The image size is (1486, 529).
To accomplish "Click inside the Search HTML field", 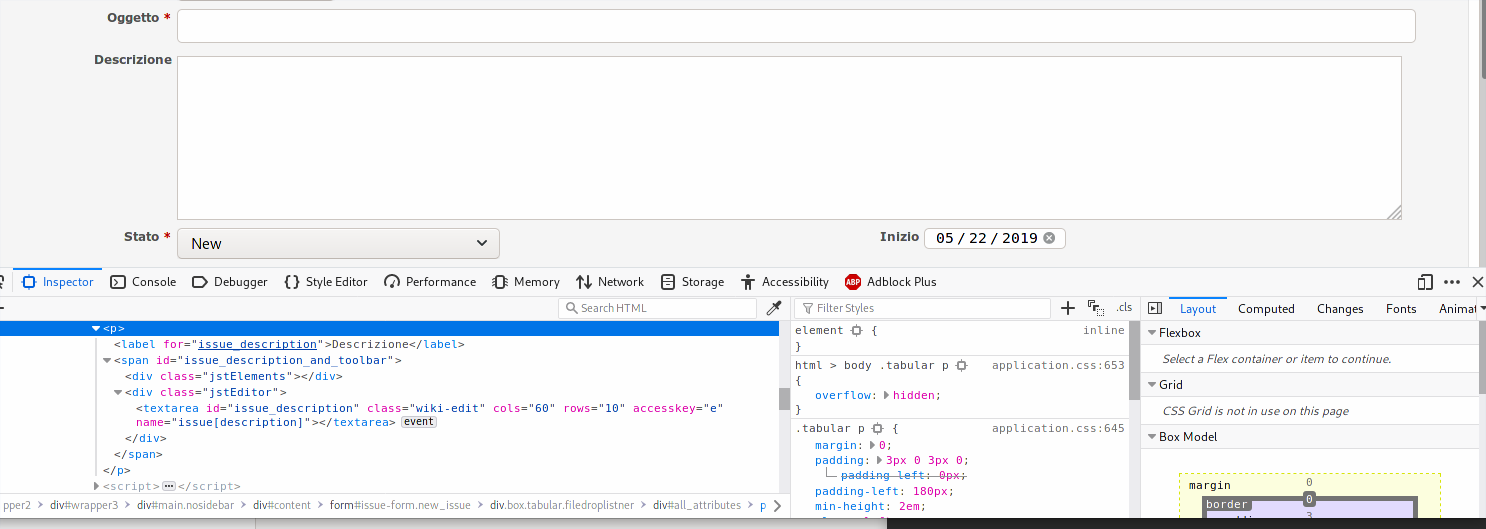I will pos(658,308).
